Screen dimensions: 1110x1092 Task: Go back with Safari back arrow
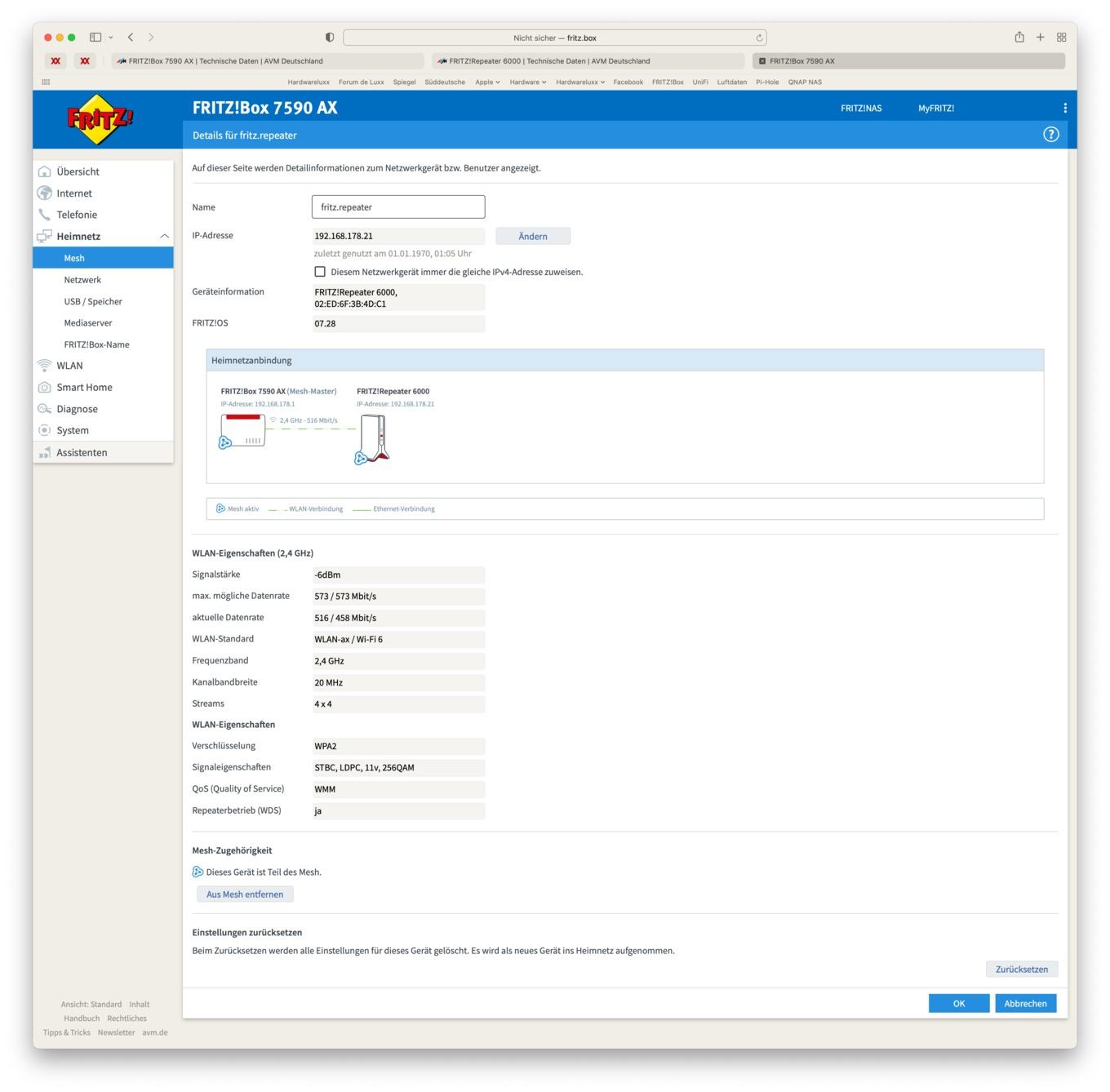point(131,37)
